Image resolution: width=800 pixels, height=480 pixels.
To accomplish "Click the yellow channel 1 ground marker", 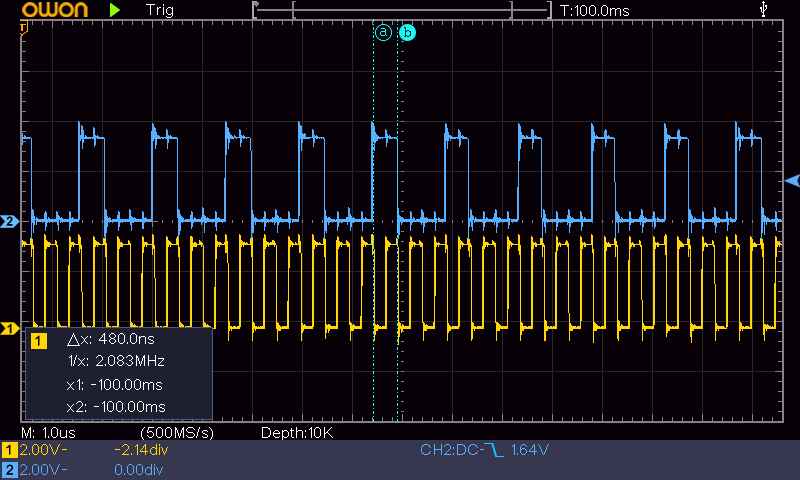I will pos(9,327).
